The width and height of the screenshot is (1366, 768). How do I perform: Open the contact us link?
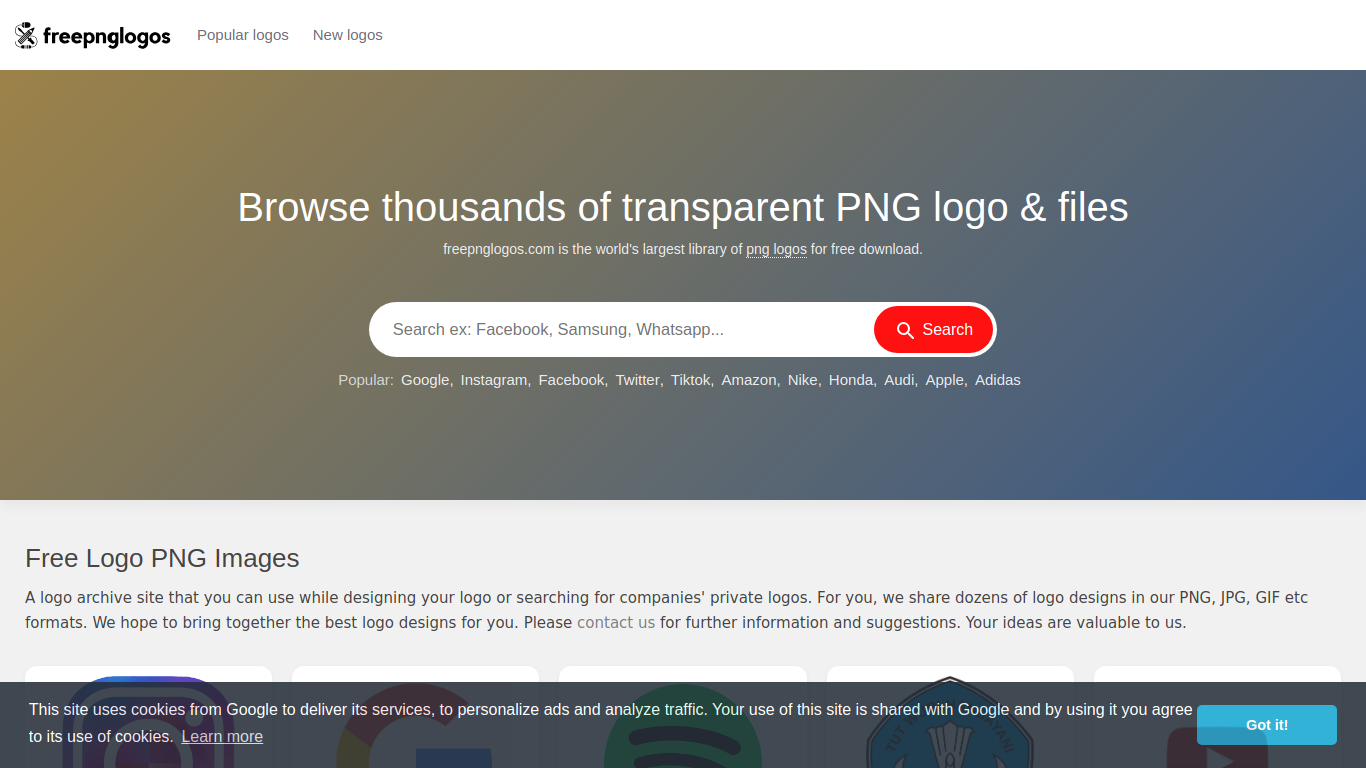click(616, 622)
